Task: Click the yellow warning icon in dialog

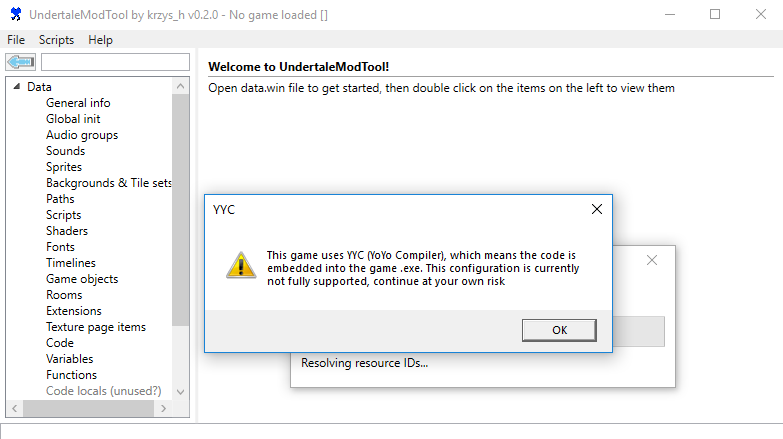Action: pyautogui.click(x=240, y=264)
